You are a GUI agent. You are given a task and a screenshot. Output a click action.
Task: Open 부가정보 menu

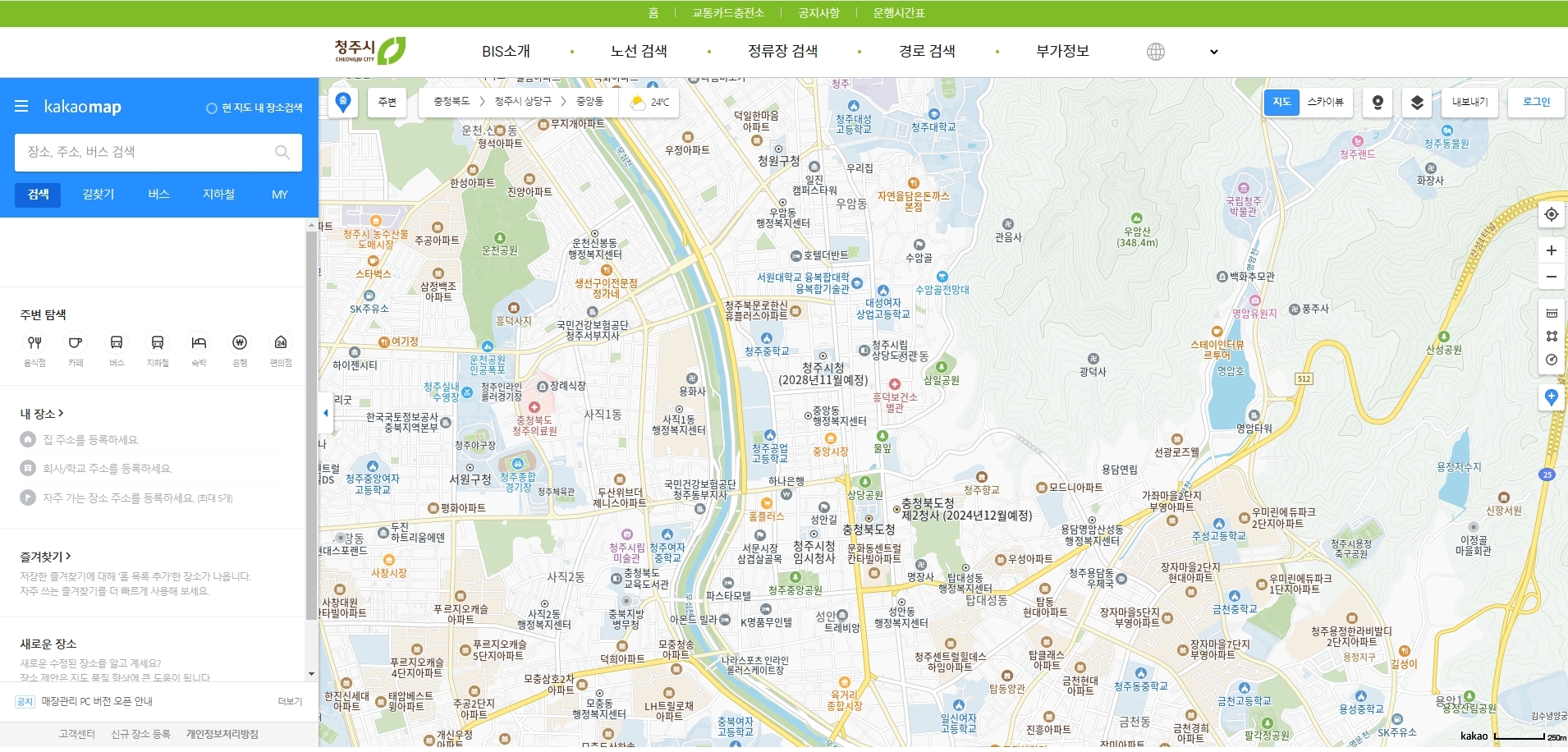pyautogui.click(x=1062, y=51)
